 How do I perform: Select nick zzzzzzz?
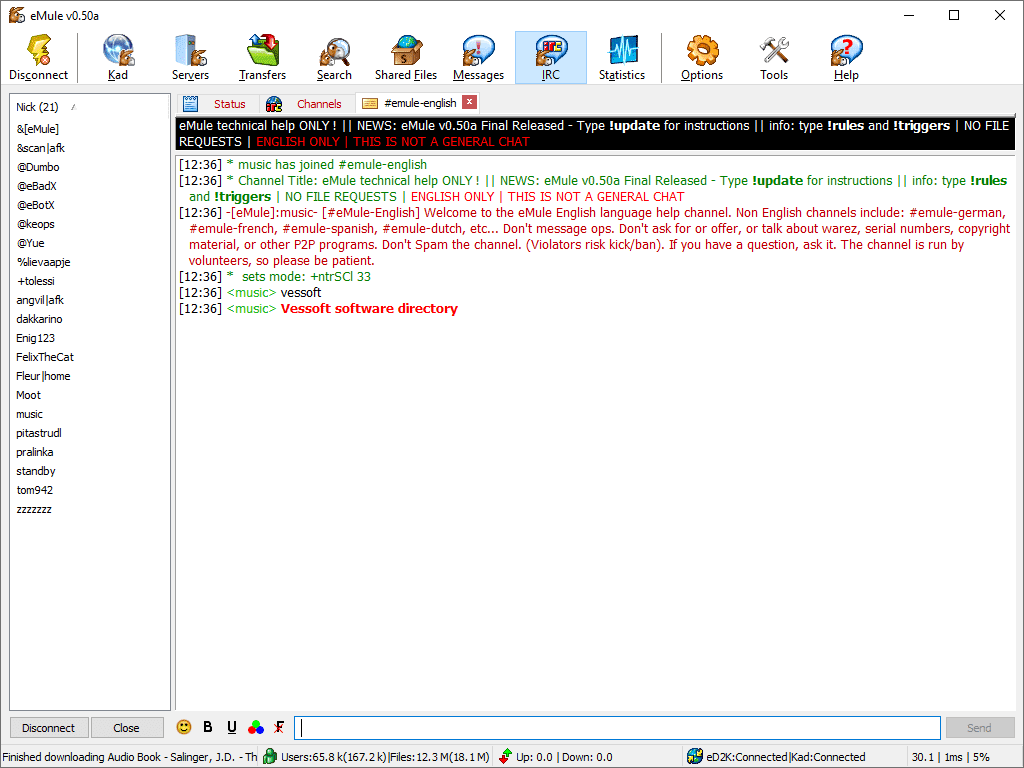[x=34, y=509]
